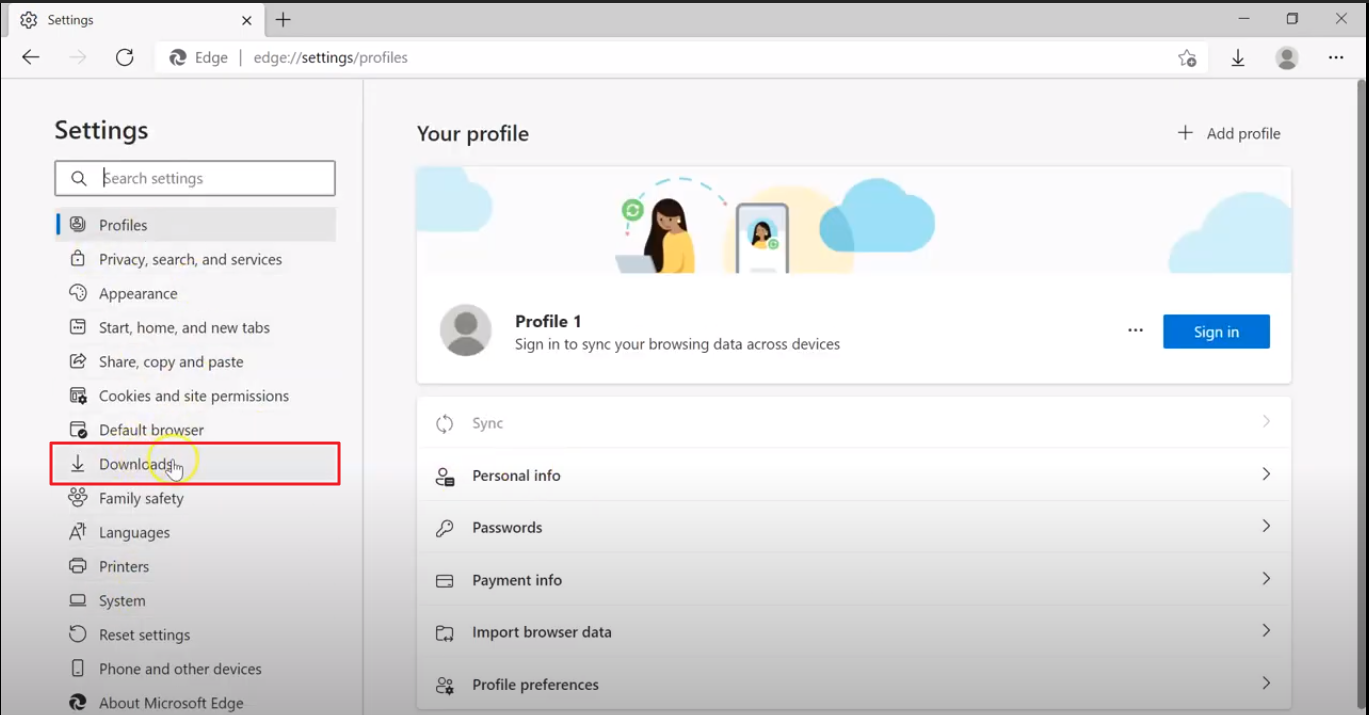Click the Profile preferences icon
The height and width of the screenshot is (715, 1369).
pos(445,685)
